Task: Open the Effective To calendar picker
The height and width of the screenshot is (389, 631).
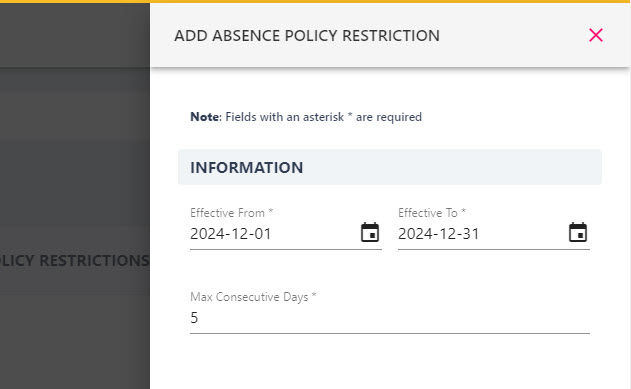Action: tap(578, 233)
